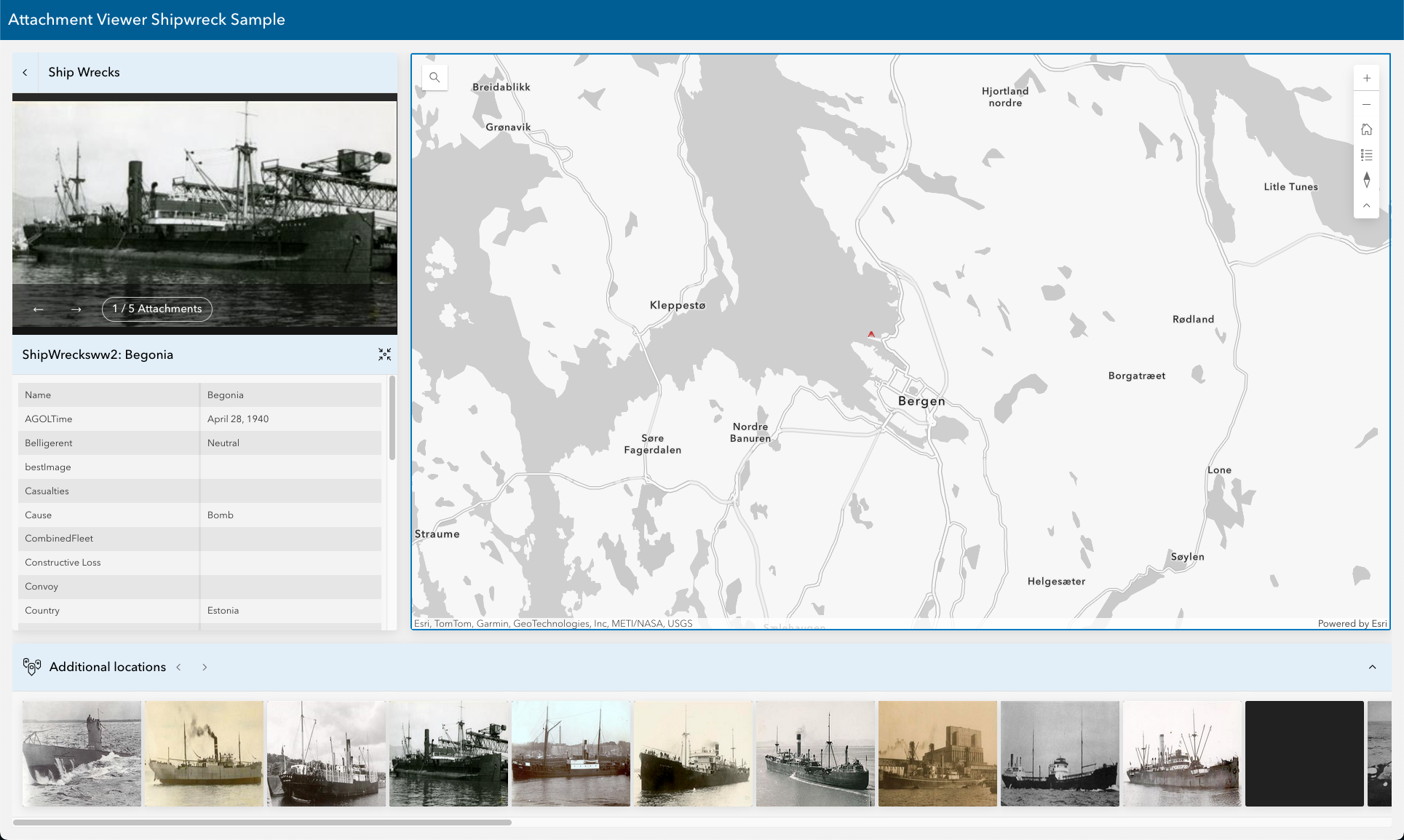The height and width of the screenshot is (840, 1404).
Task: Click the Attachment Viewer Shipwreck Sample header
Action: [x=146, y=19]
